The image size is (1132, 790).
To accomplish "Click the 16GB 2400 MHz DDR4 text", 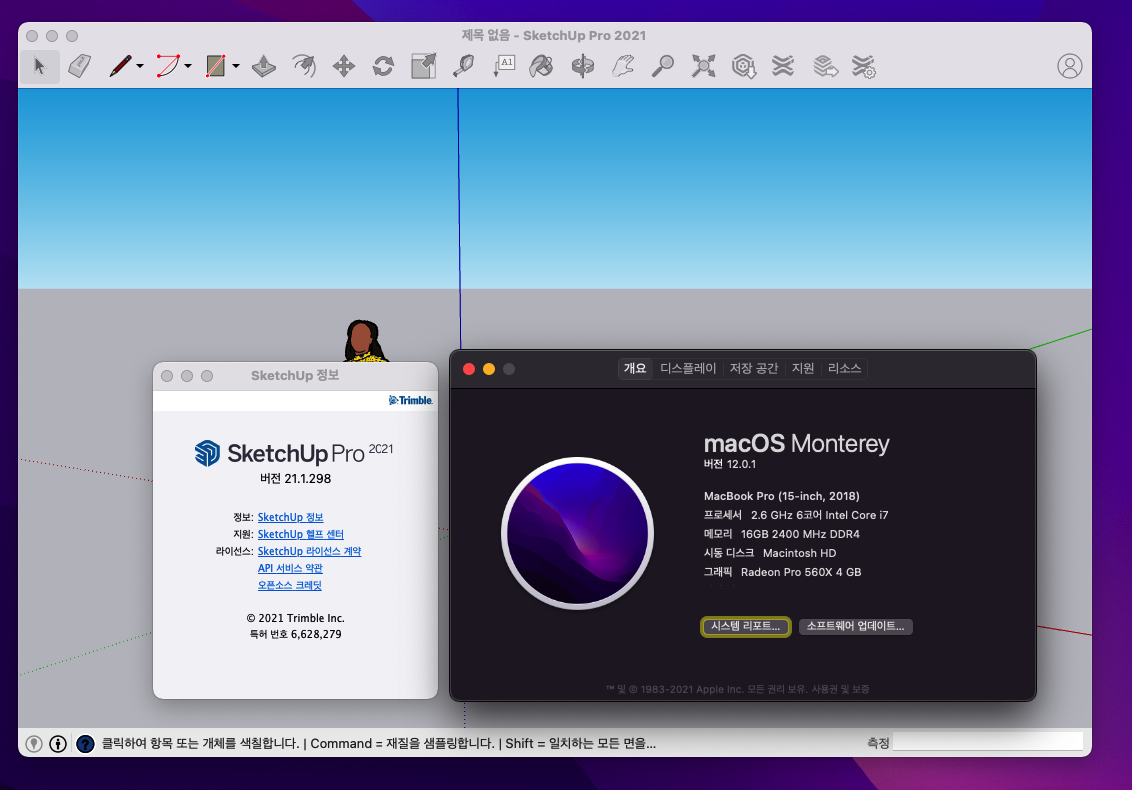I will (x=800, y=534).
